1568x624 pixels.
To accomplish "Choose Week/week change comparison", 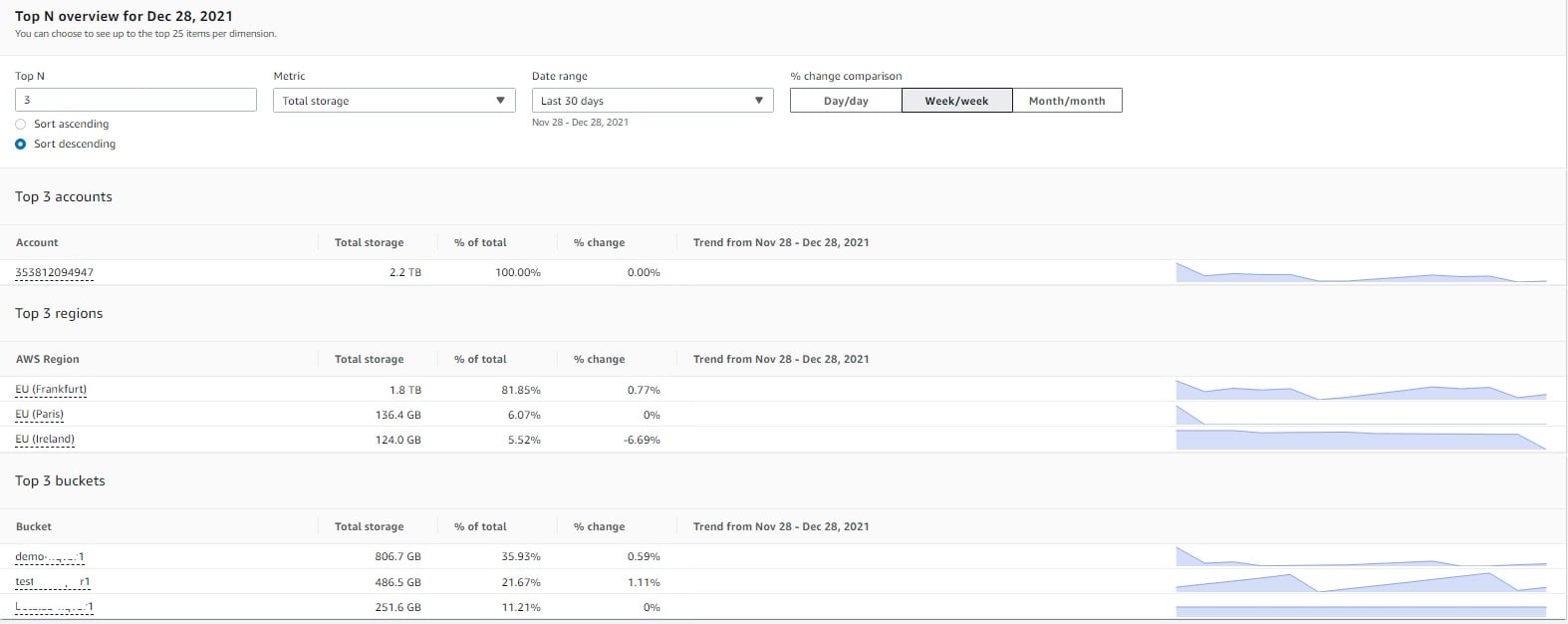I will (956, 101).
